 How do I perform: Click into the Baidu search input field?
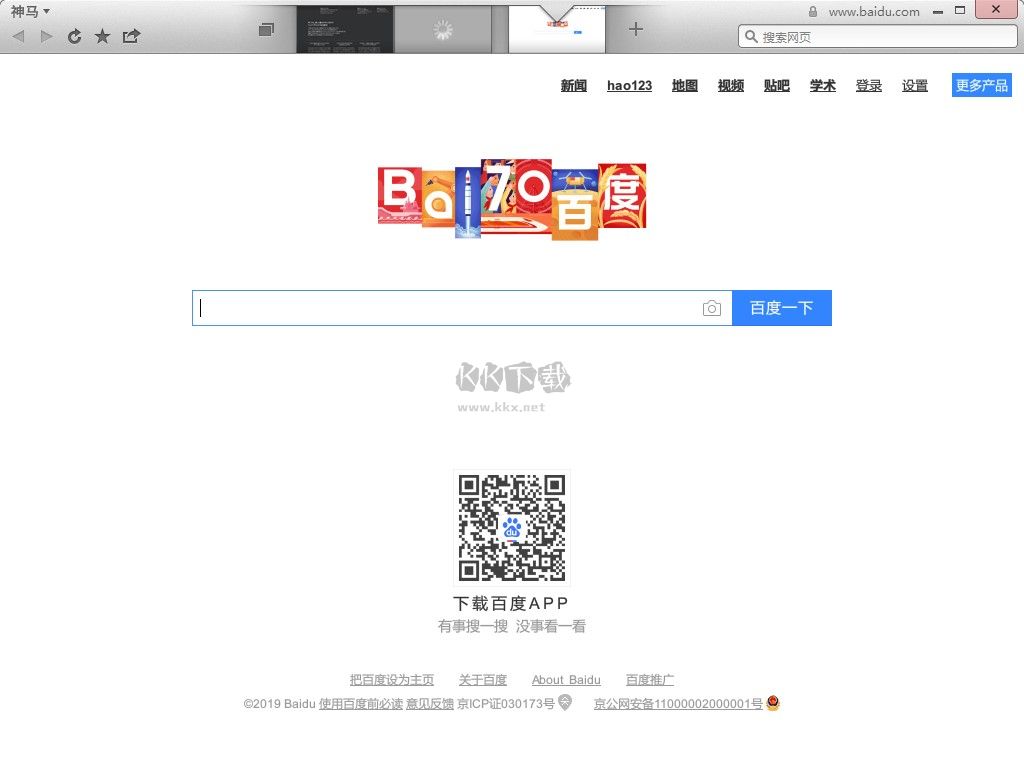(x=450, y=308)
